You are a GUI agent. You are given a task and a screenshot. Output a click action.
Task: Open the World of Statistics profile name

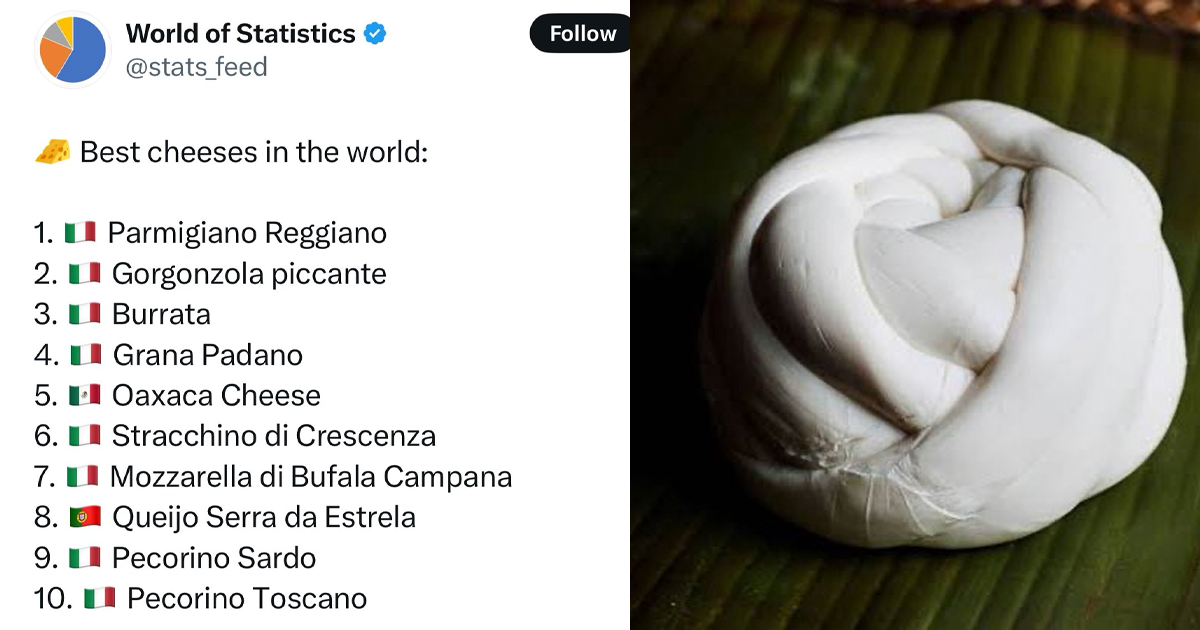(x=240, y=34)
